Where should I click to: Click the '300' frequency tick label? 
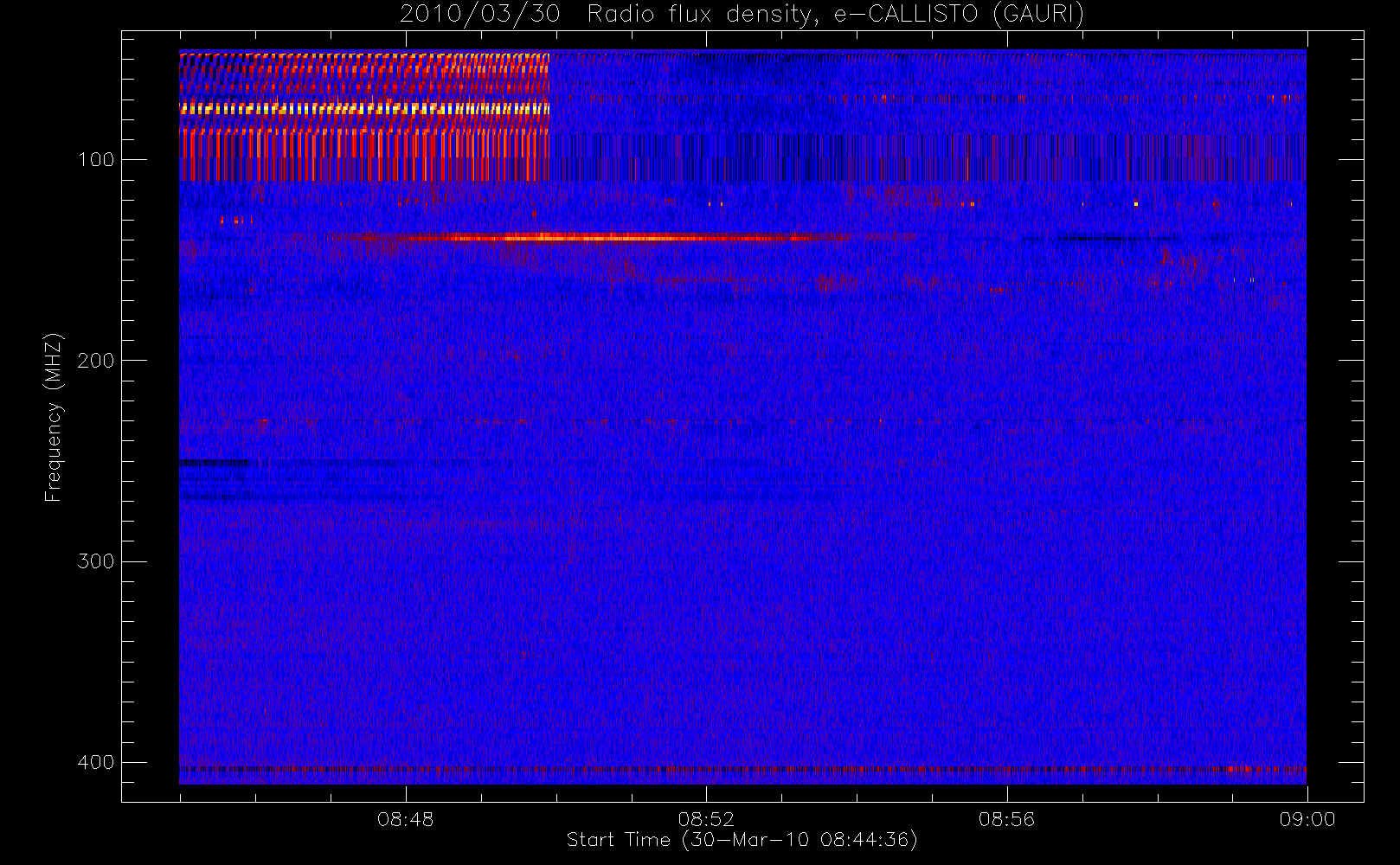tap(95, 561)
